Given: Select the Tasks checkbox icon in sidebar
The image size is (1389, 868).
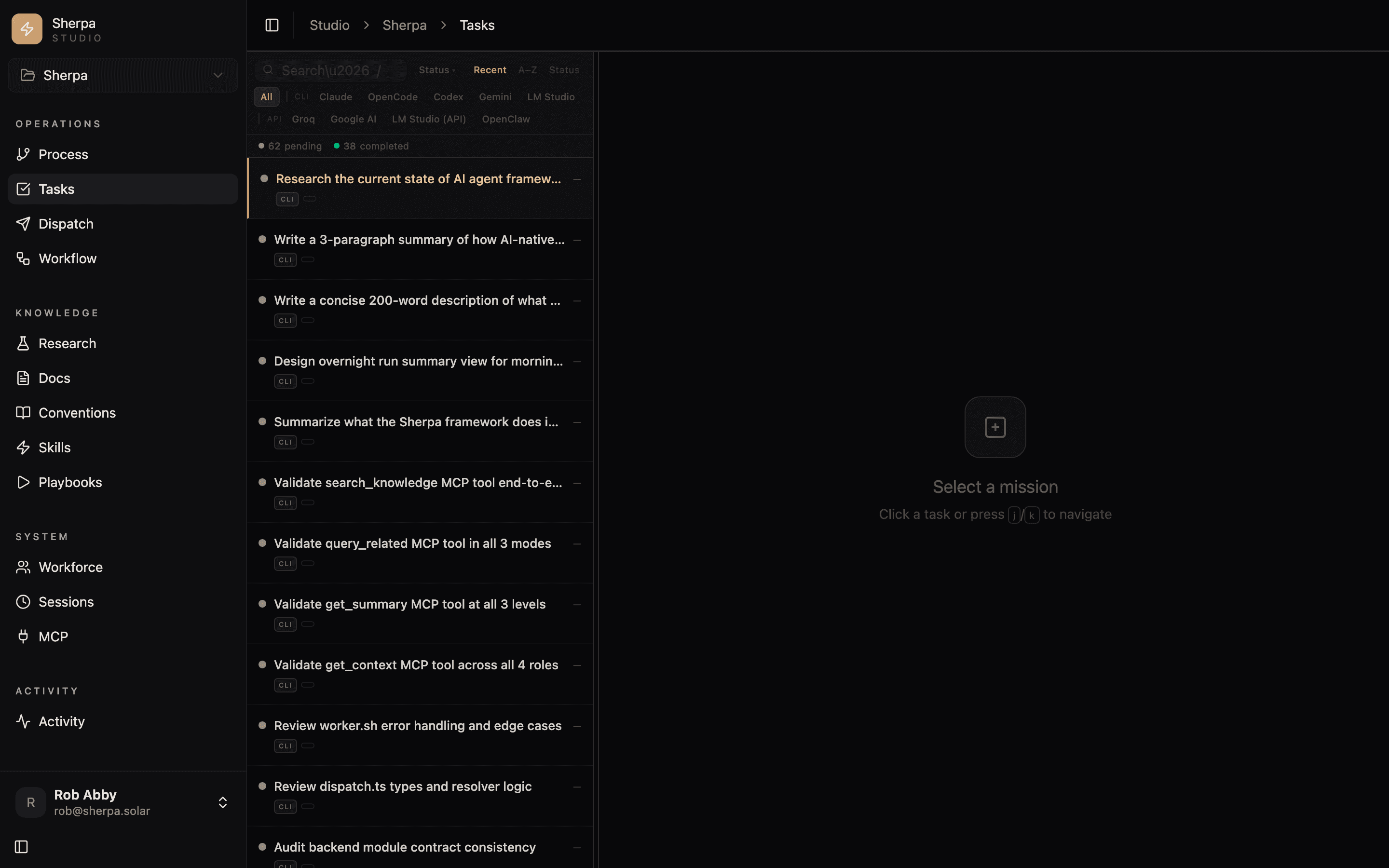Looking at the screenshot, I should pos(23,189).
